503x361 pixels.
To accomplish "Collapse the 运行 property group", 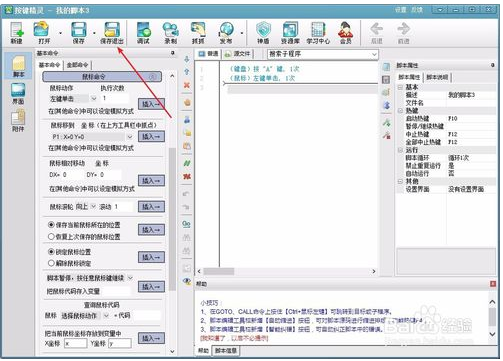I will [x=401, y=150].
